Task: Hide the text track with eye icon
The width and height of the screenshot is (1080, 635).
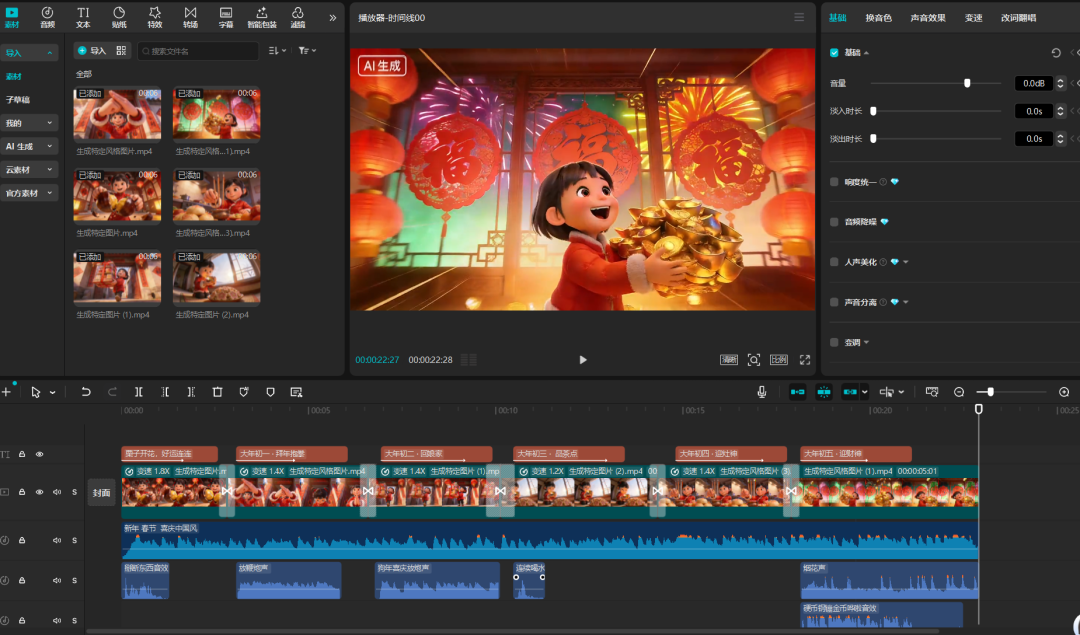Action: point(40,454)
